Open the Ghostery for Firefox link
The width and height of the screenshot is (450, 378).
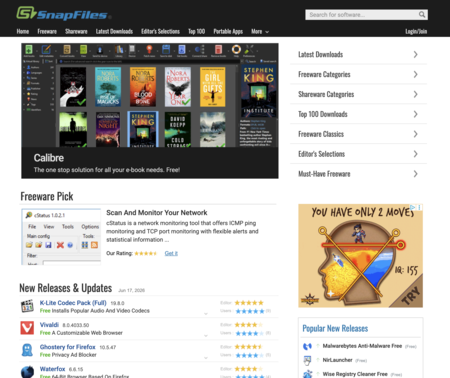(67, 347)
